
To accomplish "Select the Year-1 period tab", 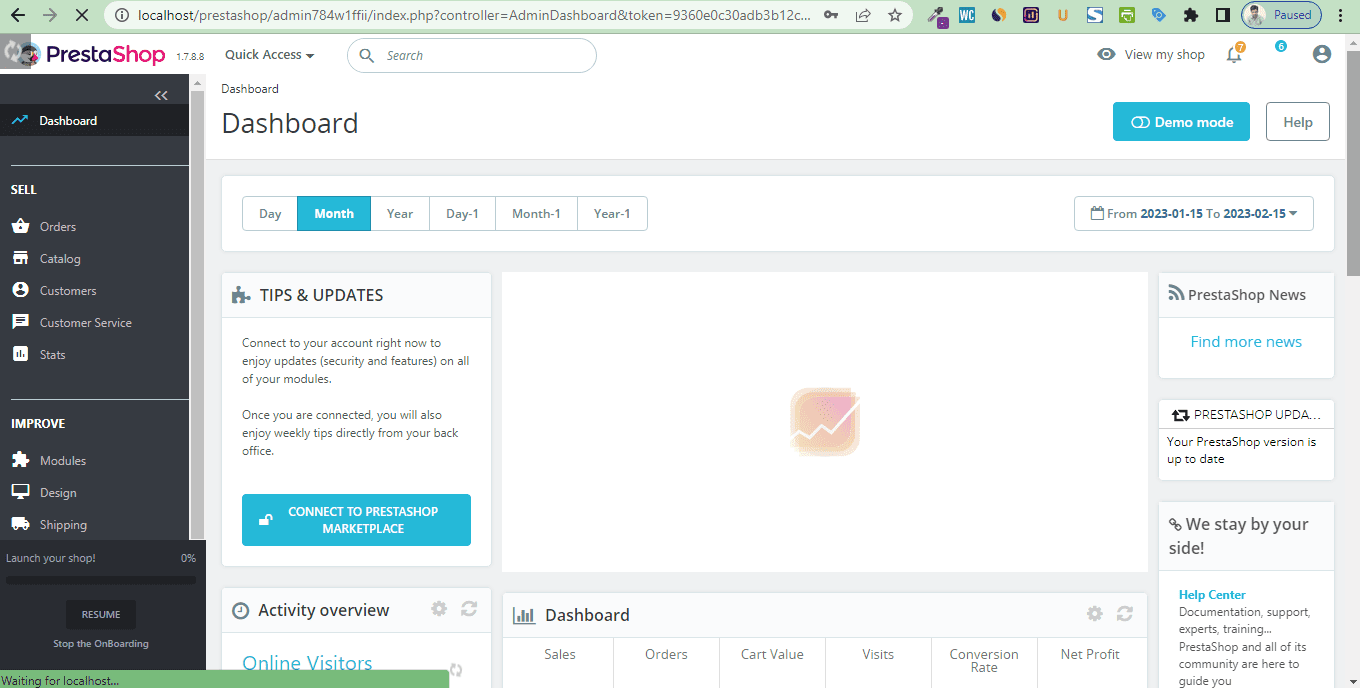I will tap(612, 214).
